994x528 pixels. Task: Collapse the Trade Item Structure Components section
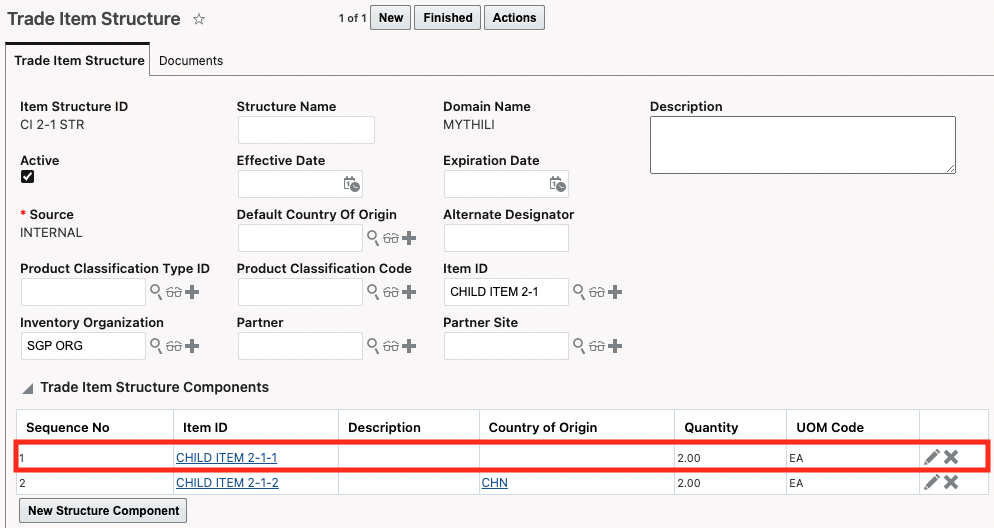(x=28, y=388)
